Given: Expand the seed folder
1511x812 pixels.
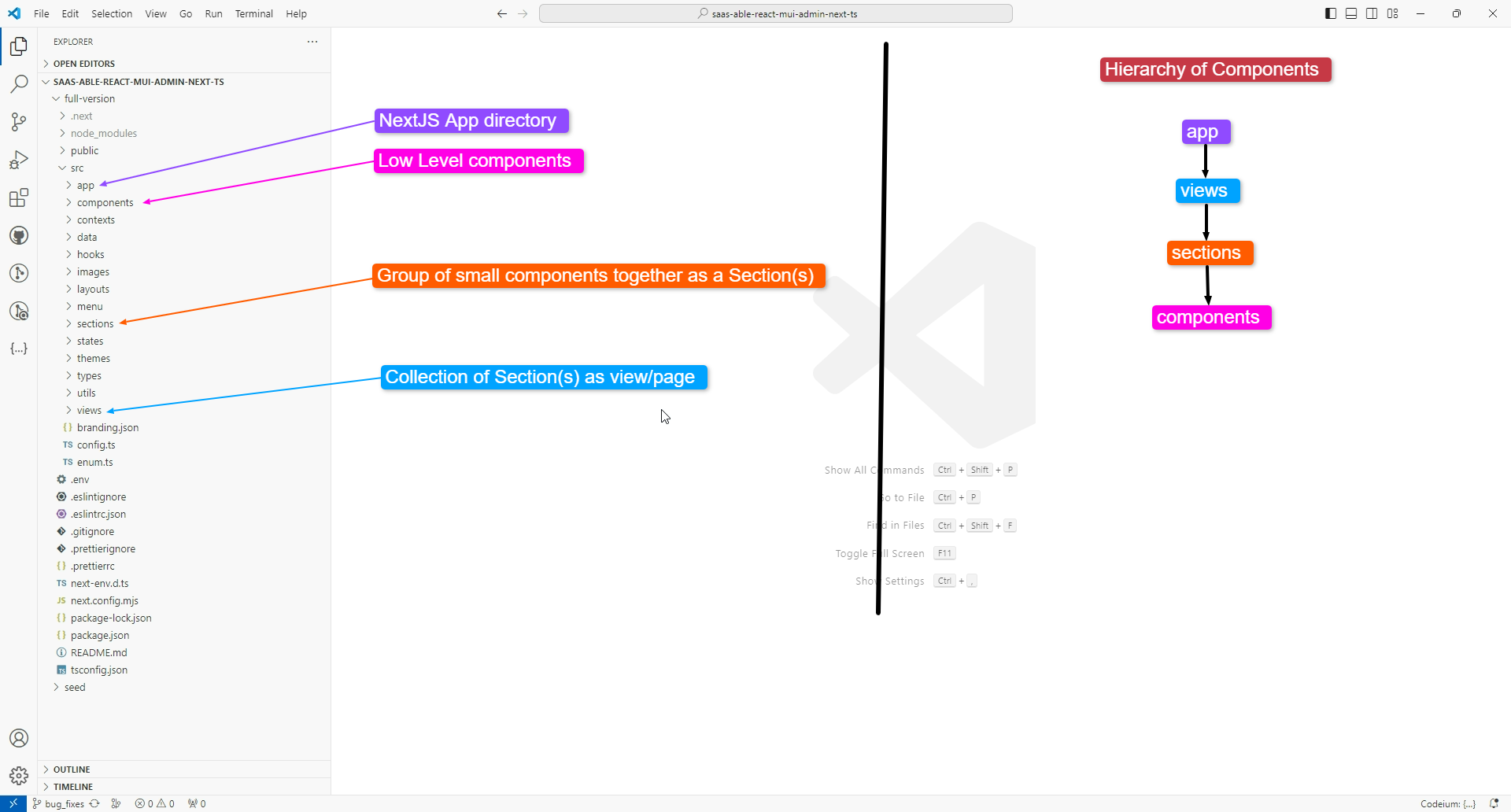Looking at the screenshot, I should [x=184, y=688].
